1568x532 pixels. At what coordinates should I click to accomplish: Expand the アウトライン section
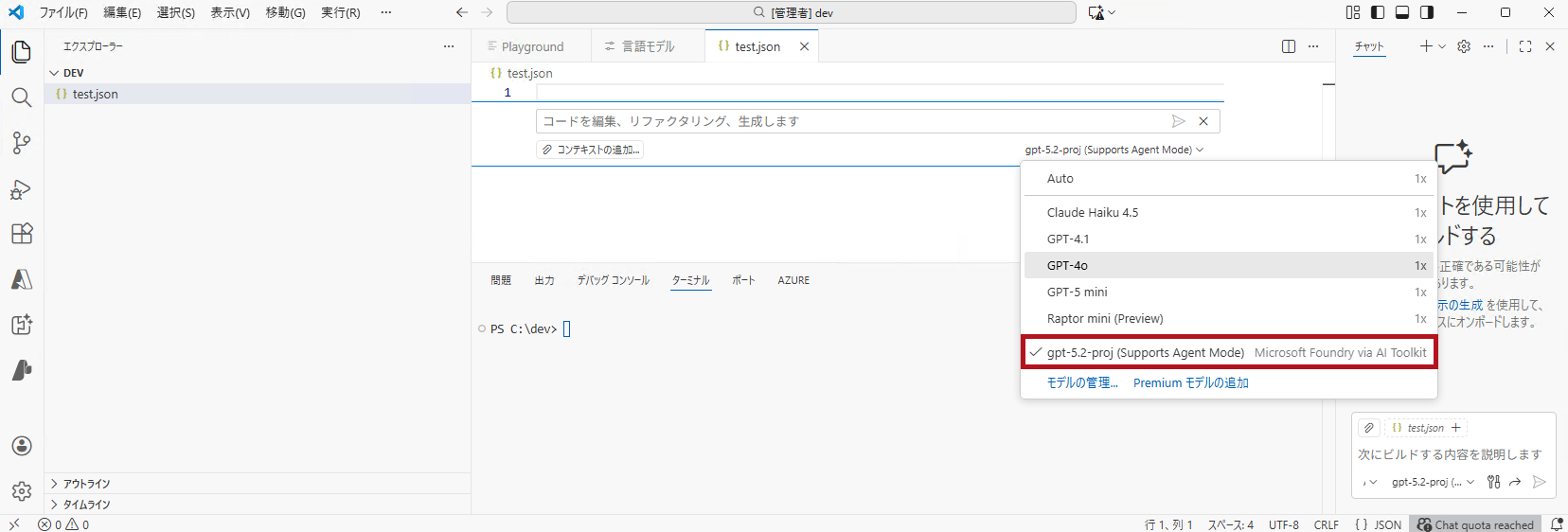(257, 484)
